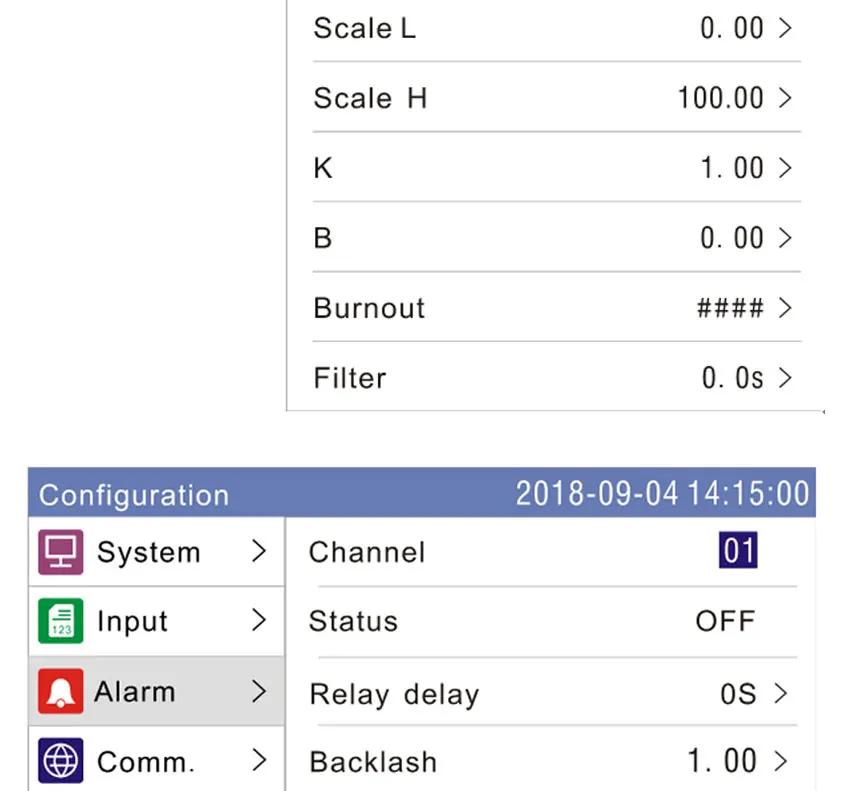Open the K coefficient value arrow
This screenshot has width=850, height=791.
[785, 168]
